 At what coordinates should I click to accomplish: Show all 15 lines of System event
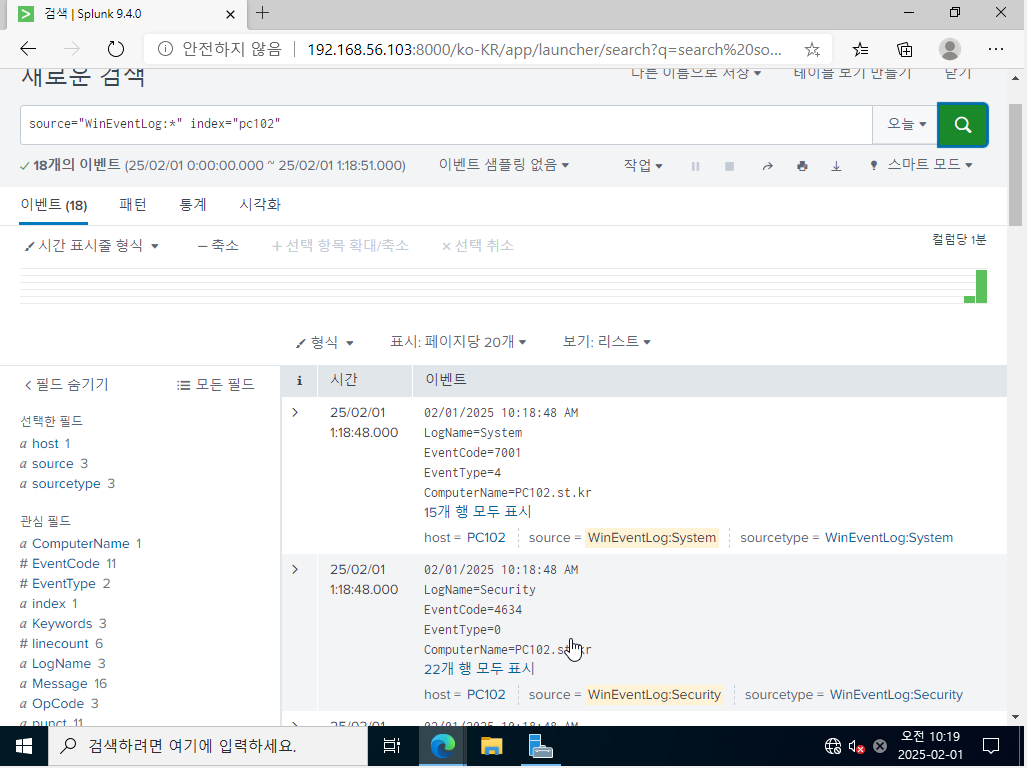click(x=477, y=512)
